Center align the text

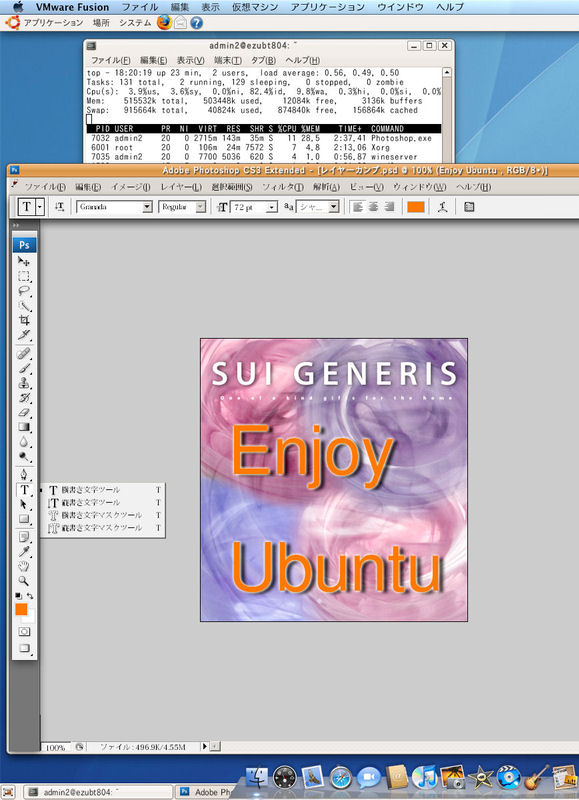374,207
